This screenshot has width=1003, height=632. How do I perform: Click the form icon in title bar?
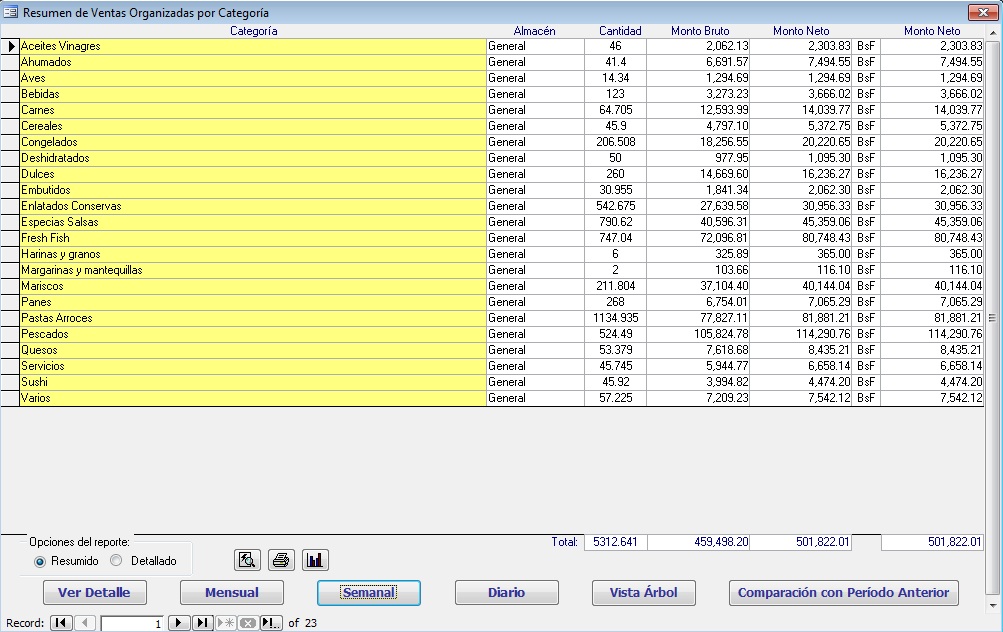(x=10, y=12)
